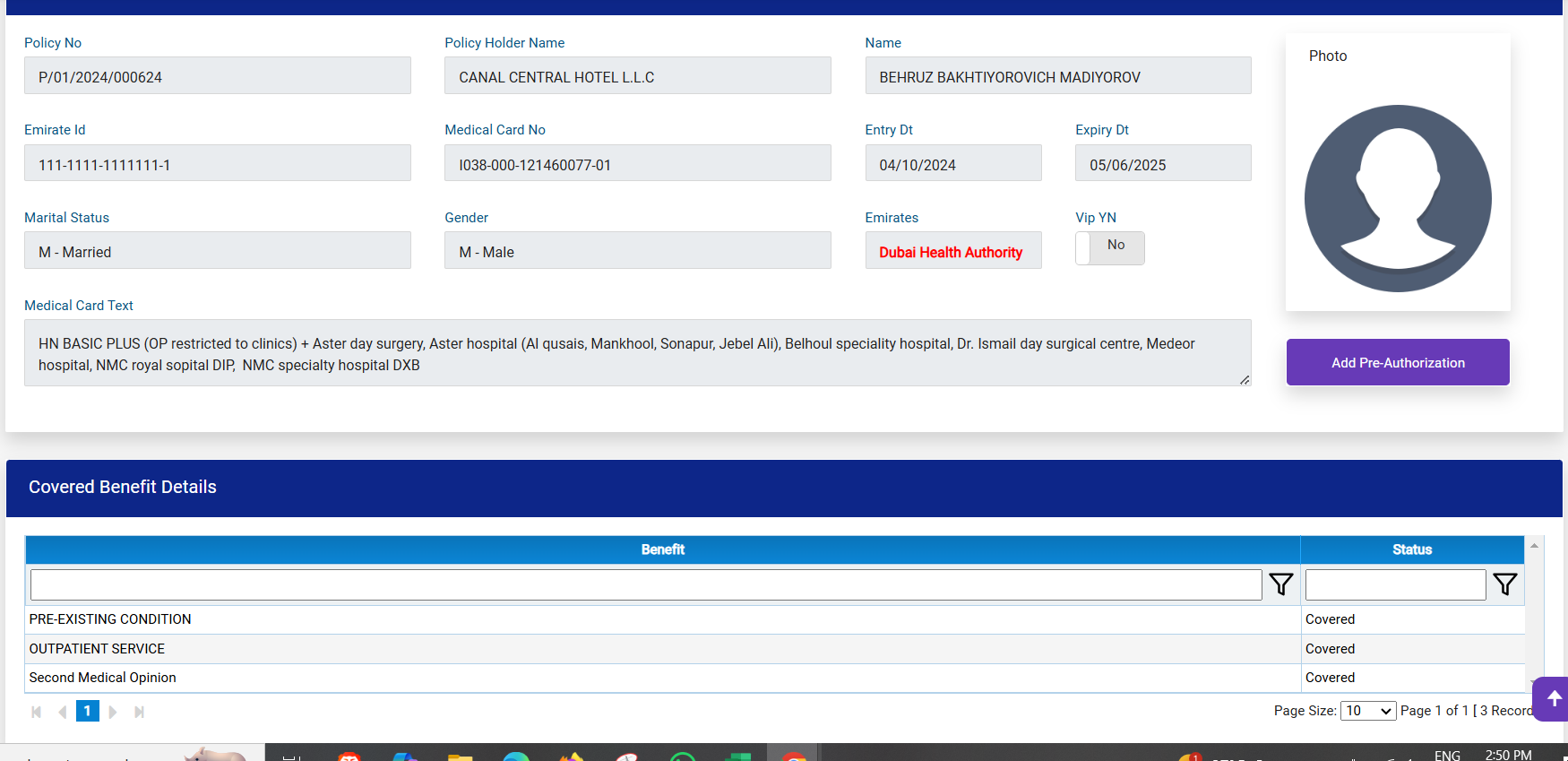
Task: Click the Medical Card Text area
Action: click(x=638, y=353)
